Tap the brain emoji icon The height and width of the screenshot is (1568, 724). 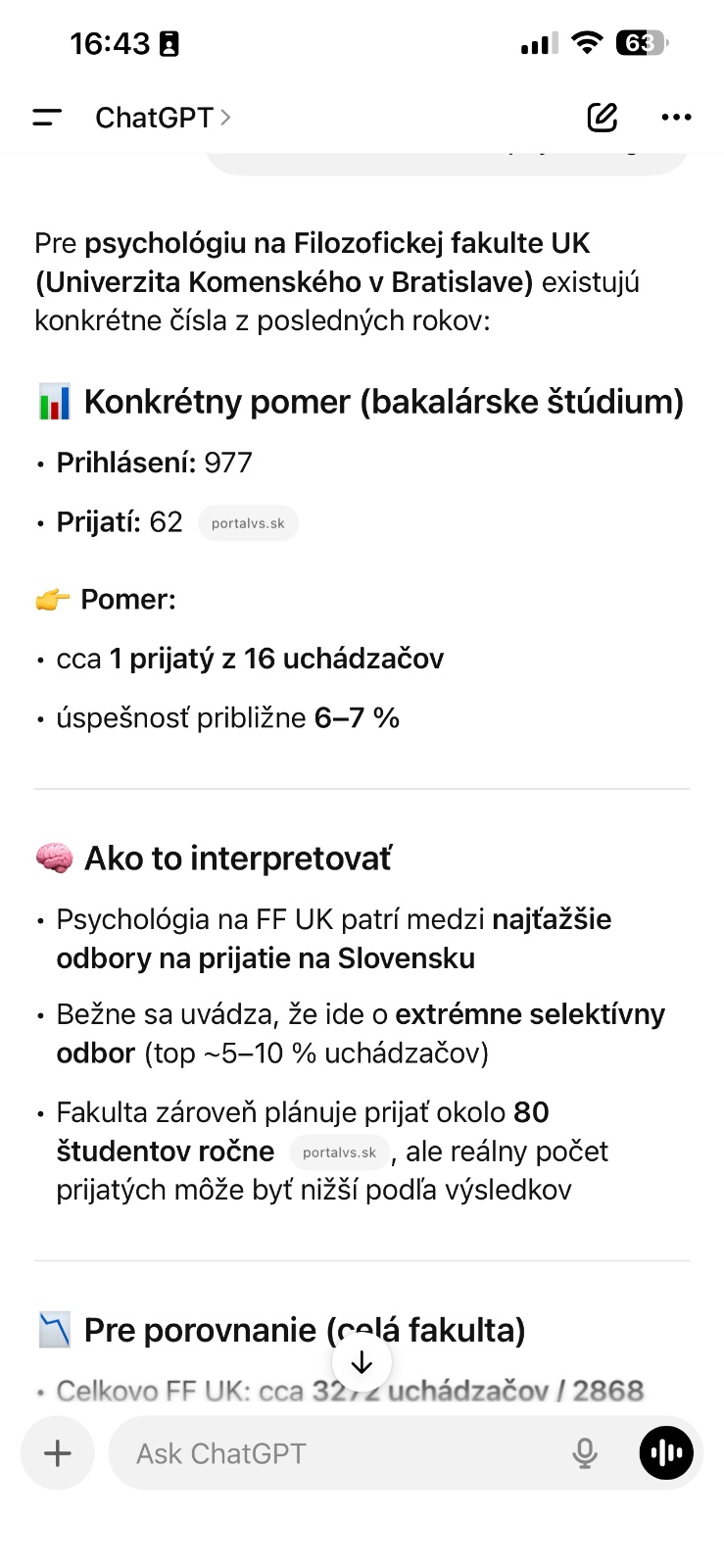pyautogui.click(x=54, y=858)
